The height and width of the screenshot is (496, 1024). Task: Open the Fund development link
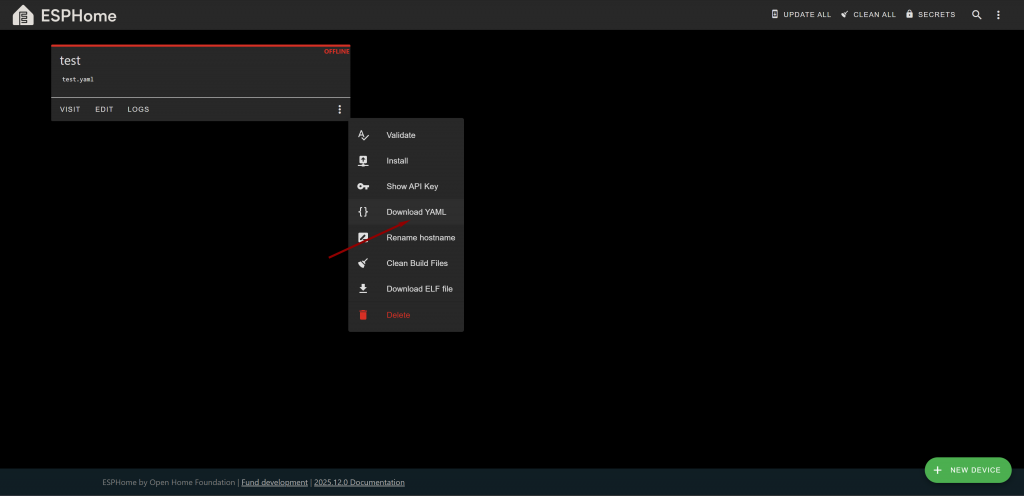[x=274, y=482]
